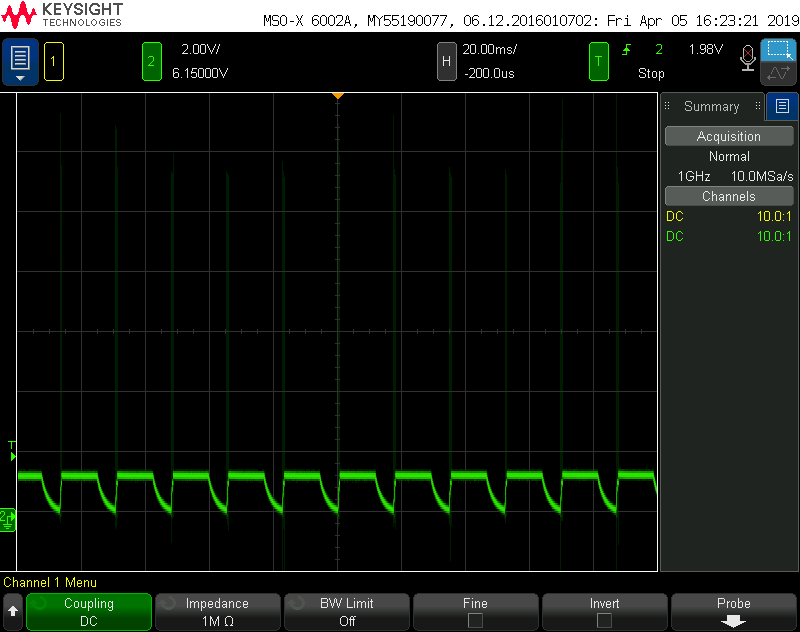
Task: Select the channel 1 button
Action: [54, 62]
